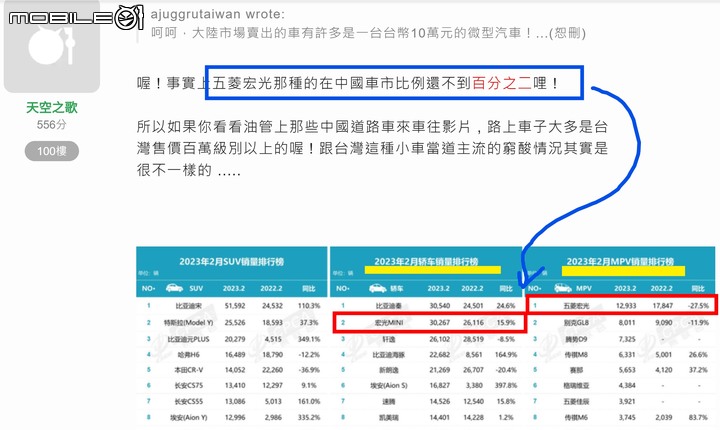Click the 2023年2月MPV销量排行榜 table title

pos(620,261)
